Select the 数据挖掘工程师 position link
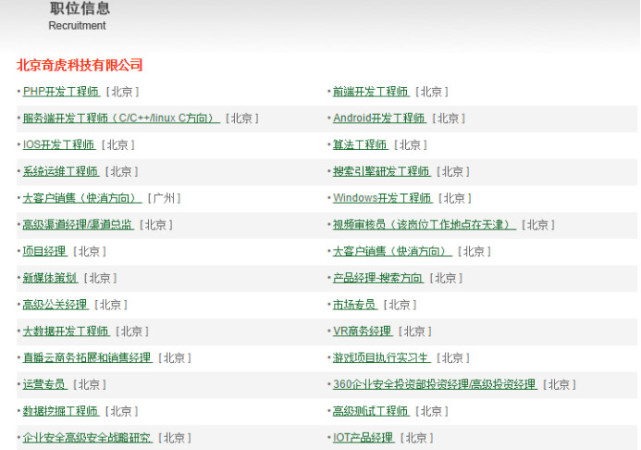This screenshot has width=641, height=450. tap(61, 411)
